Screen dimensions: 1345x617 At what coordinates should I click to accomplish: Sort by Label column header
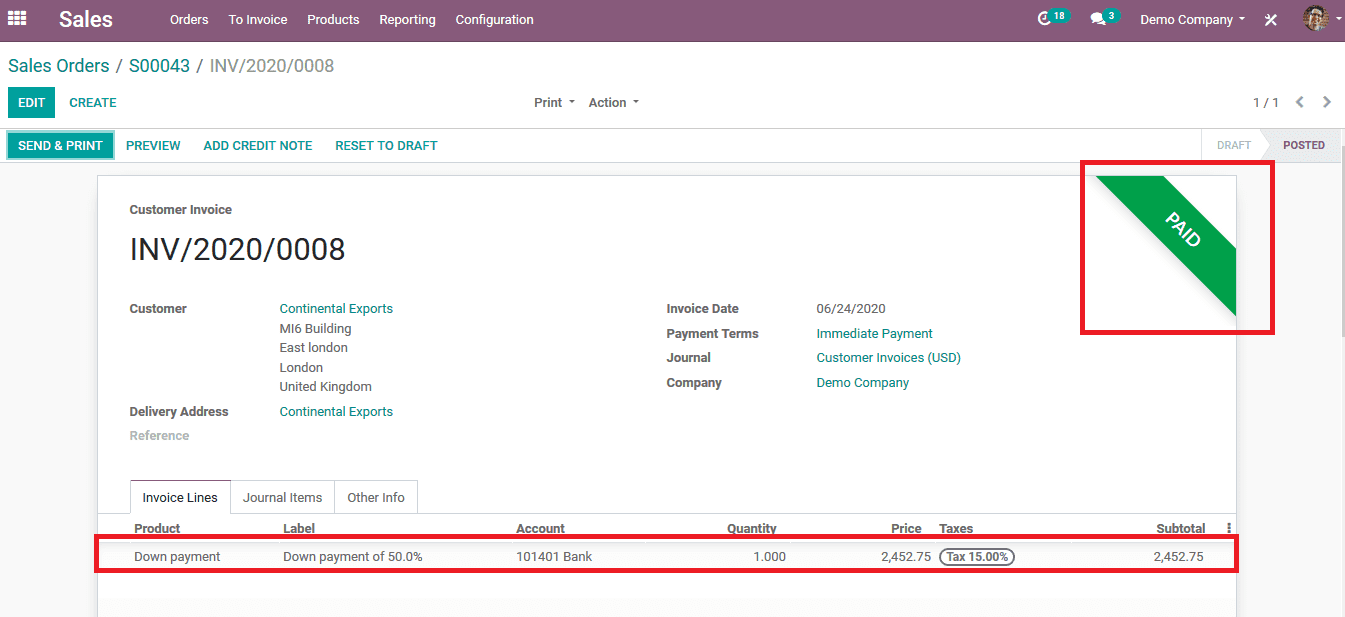tap(299, 529)
